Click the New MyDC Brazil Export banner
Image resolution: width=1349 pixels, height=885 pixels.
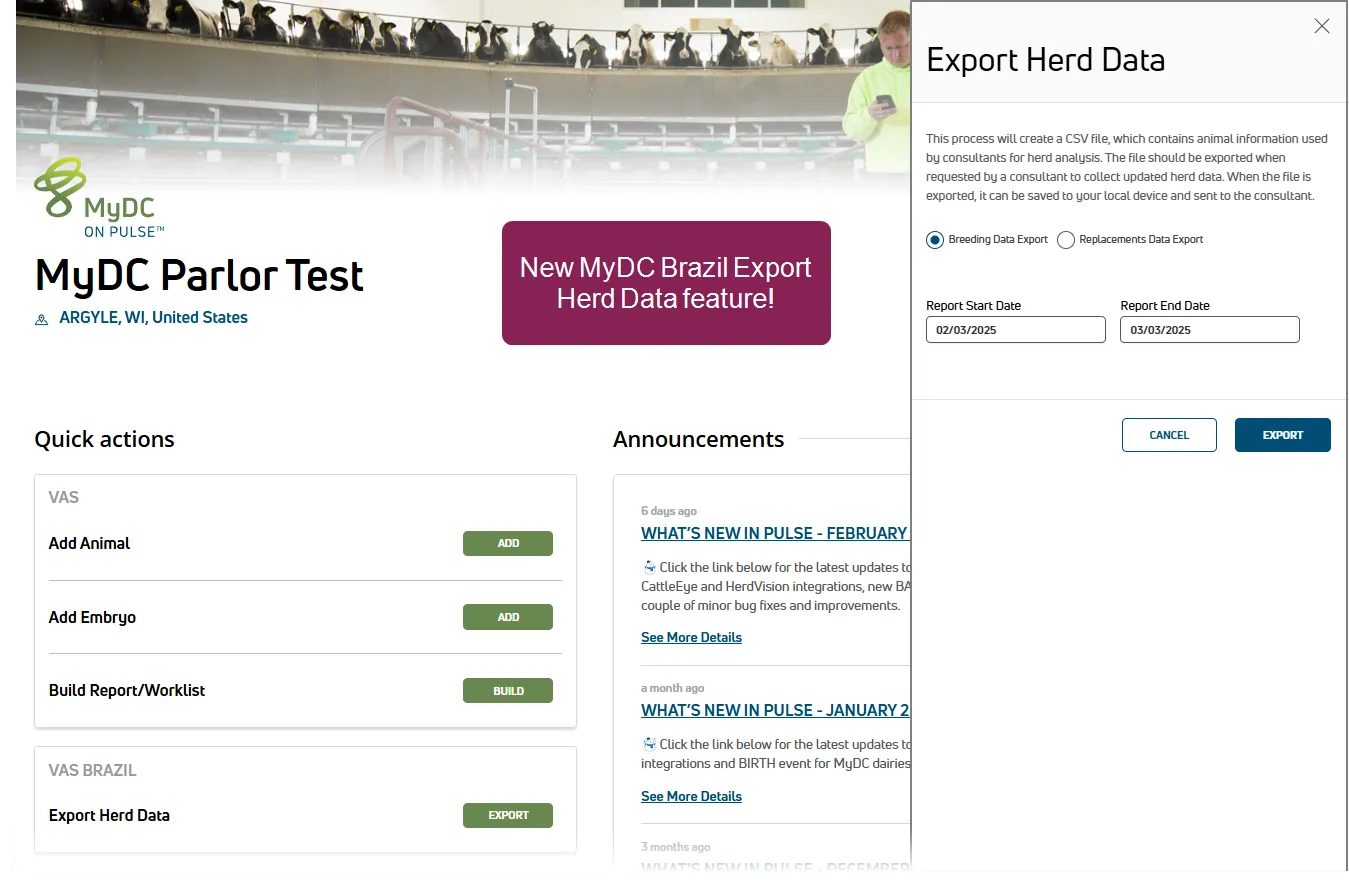pyautogui.click(x=666, y=283)
